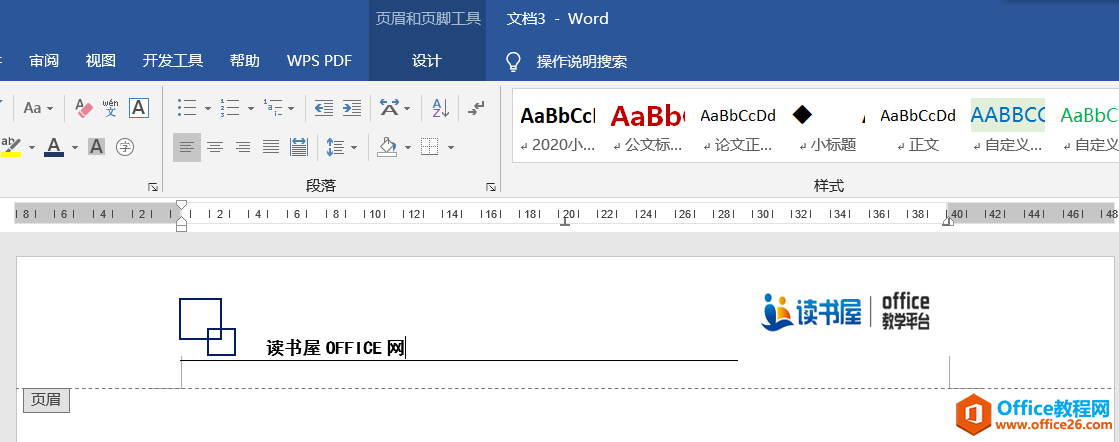The image size is (1119, 442).
Task: Toggle Center alignment button
Action: (x=214, y=147)
